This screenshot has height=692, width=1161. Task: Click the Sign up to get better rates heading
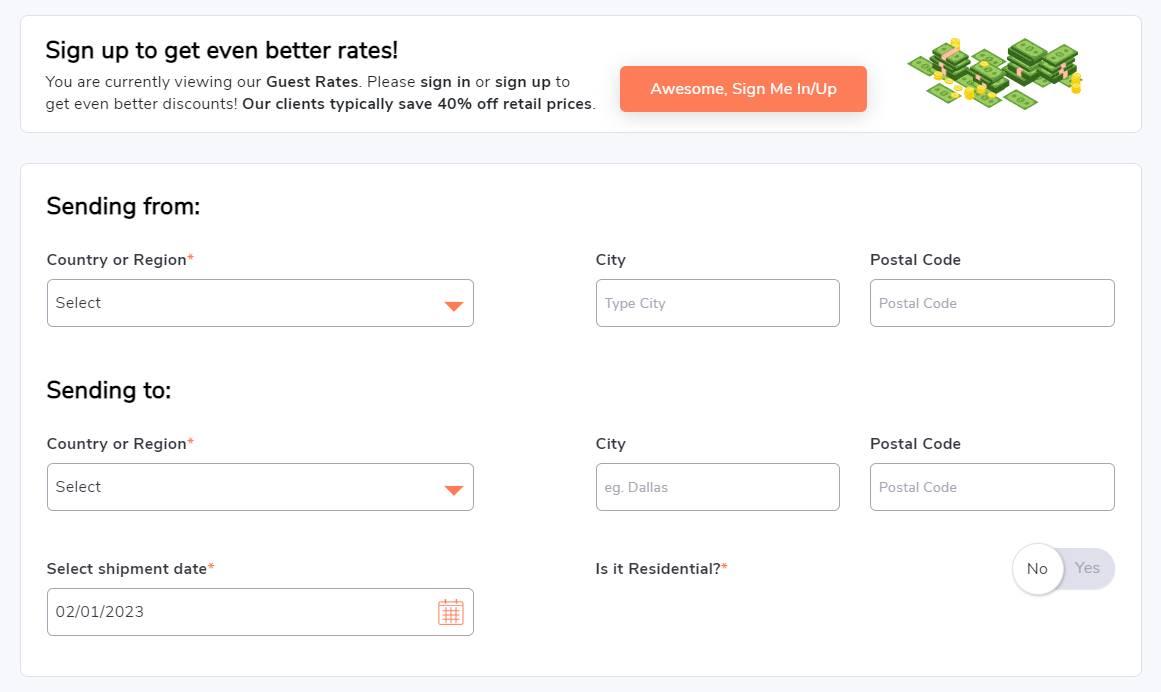(x=221, y=50)
